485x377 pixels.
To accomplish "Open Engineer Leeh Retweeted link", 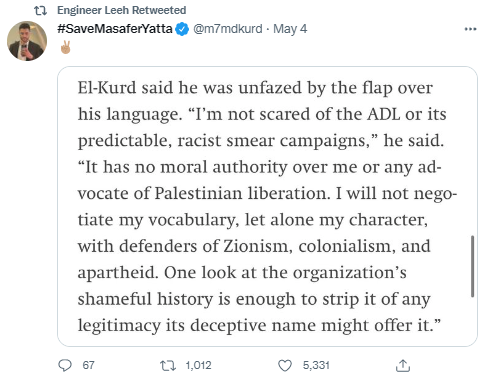I will click(x=122, y=10).
